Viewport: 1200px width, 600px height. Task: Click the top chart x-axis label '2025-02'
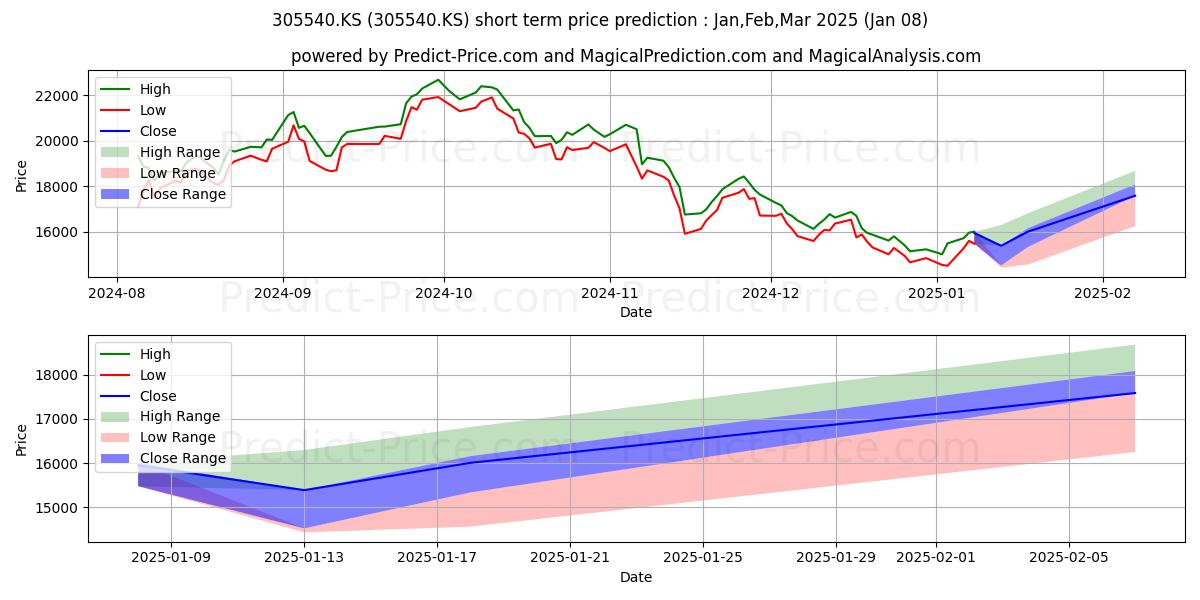point(1102,293)
